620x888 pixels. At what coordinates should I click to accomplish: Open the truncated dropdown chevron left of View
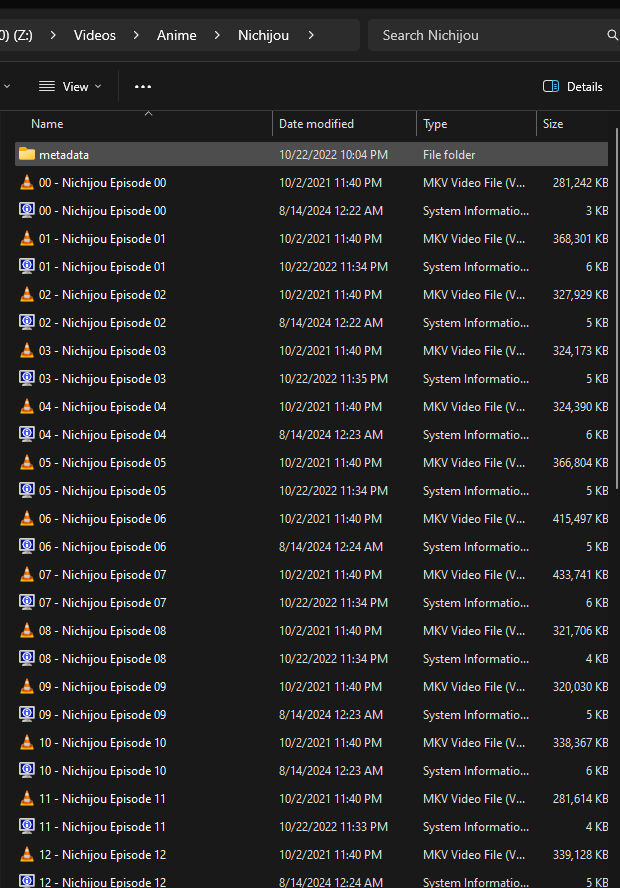(x=7, y=87)
